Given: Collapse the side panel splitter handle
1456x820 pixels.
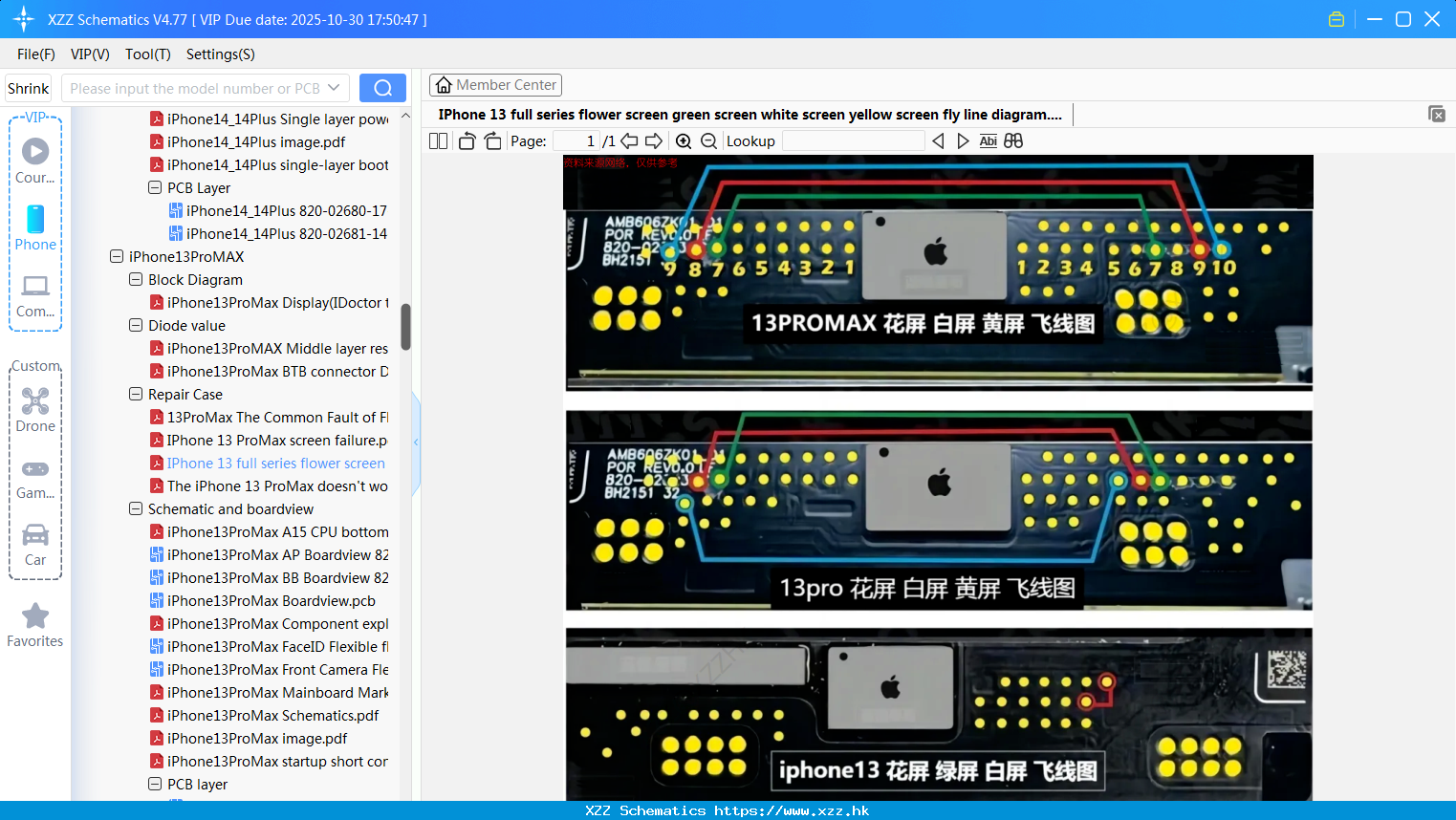Looking at the screenshot, I should (416, 442).
